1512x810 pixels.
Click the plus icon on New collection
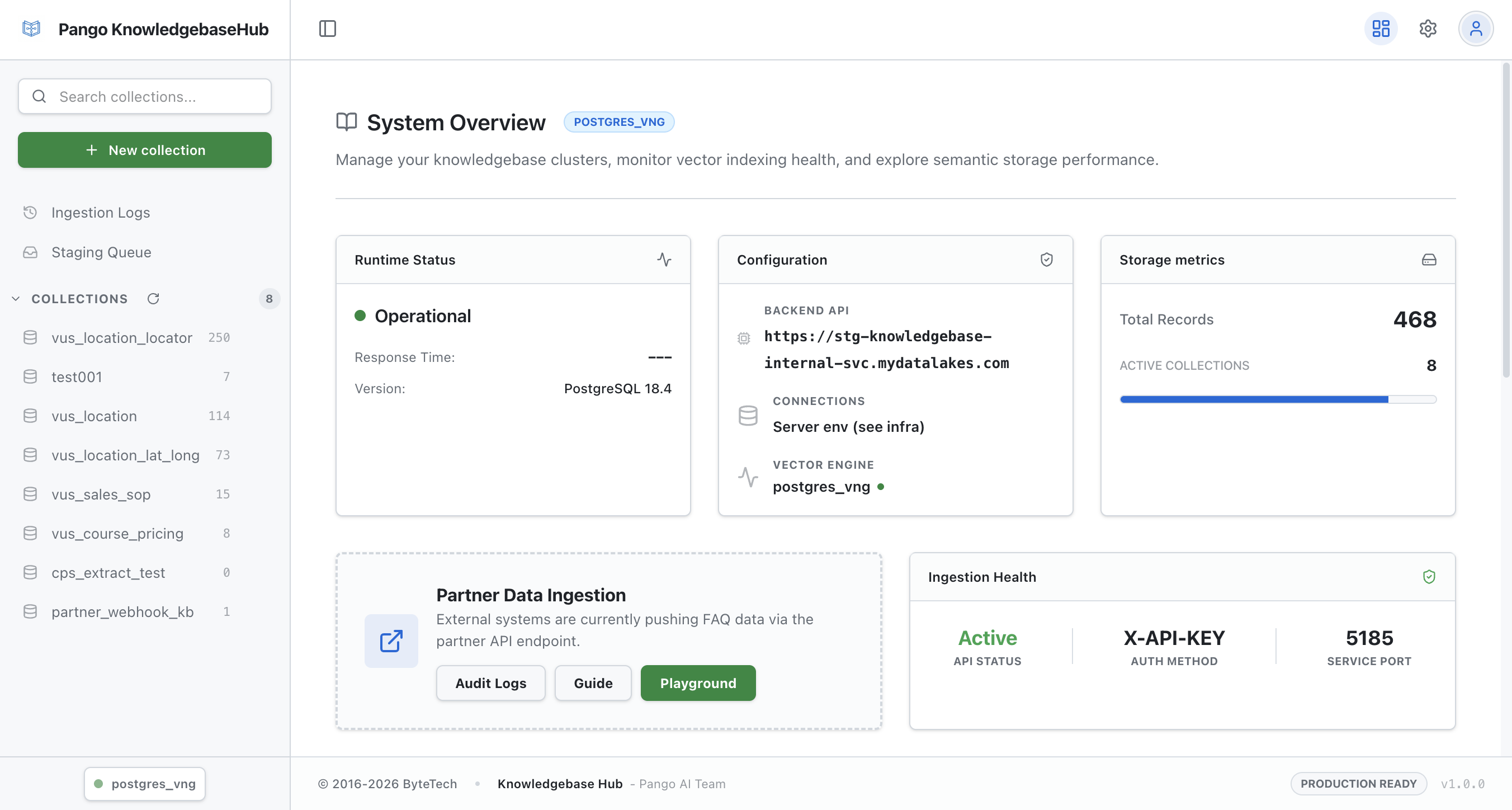tap(92, 150)
